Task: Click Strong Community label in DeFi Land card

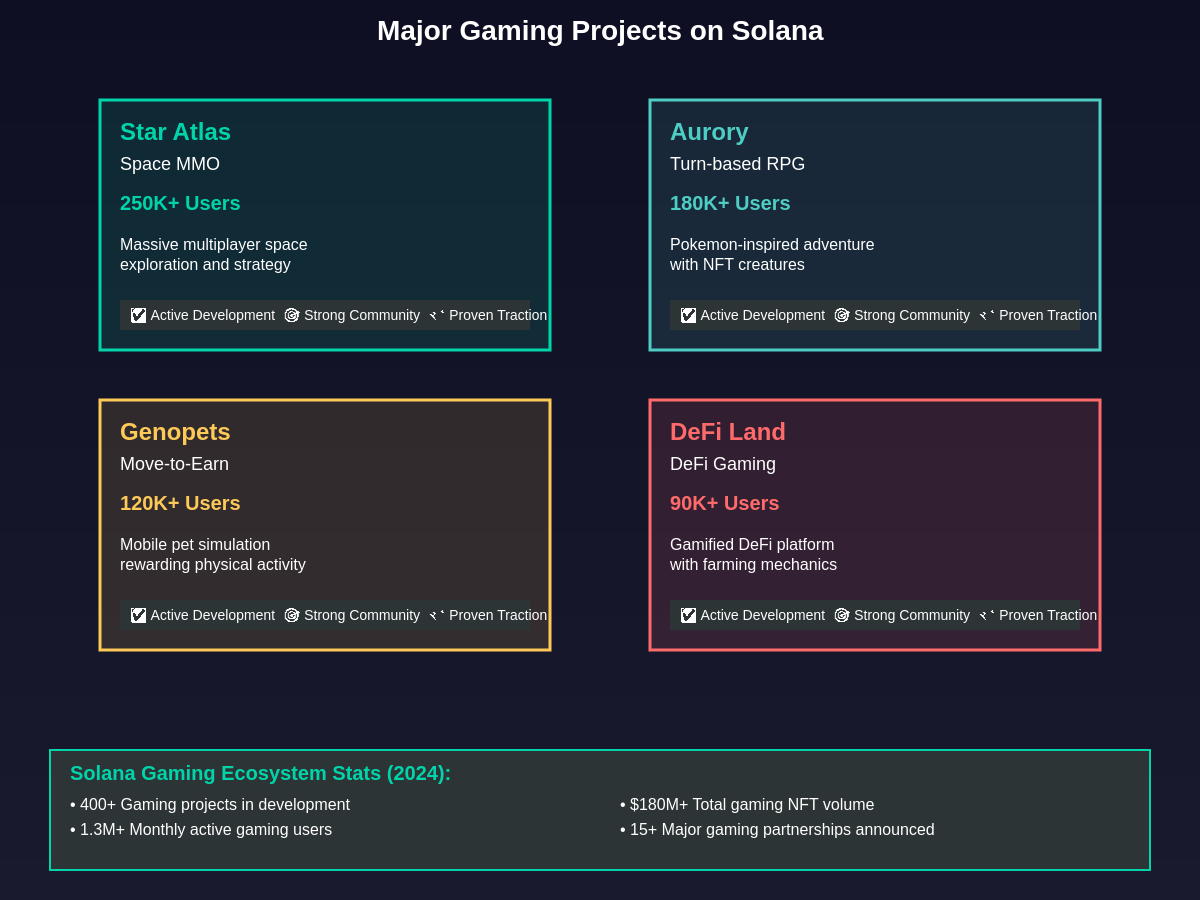Action: pos(912,615)
